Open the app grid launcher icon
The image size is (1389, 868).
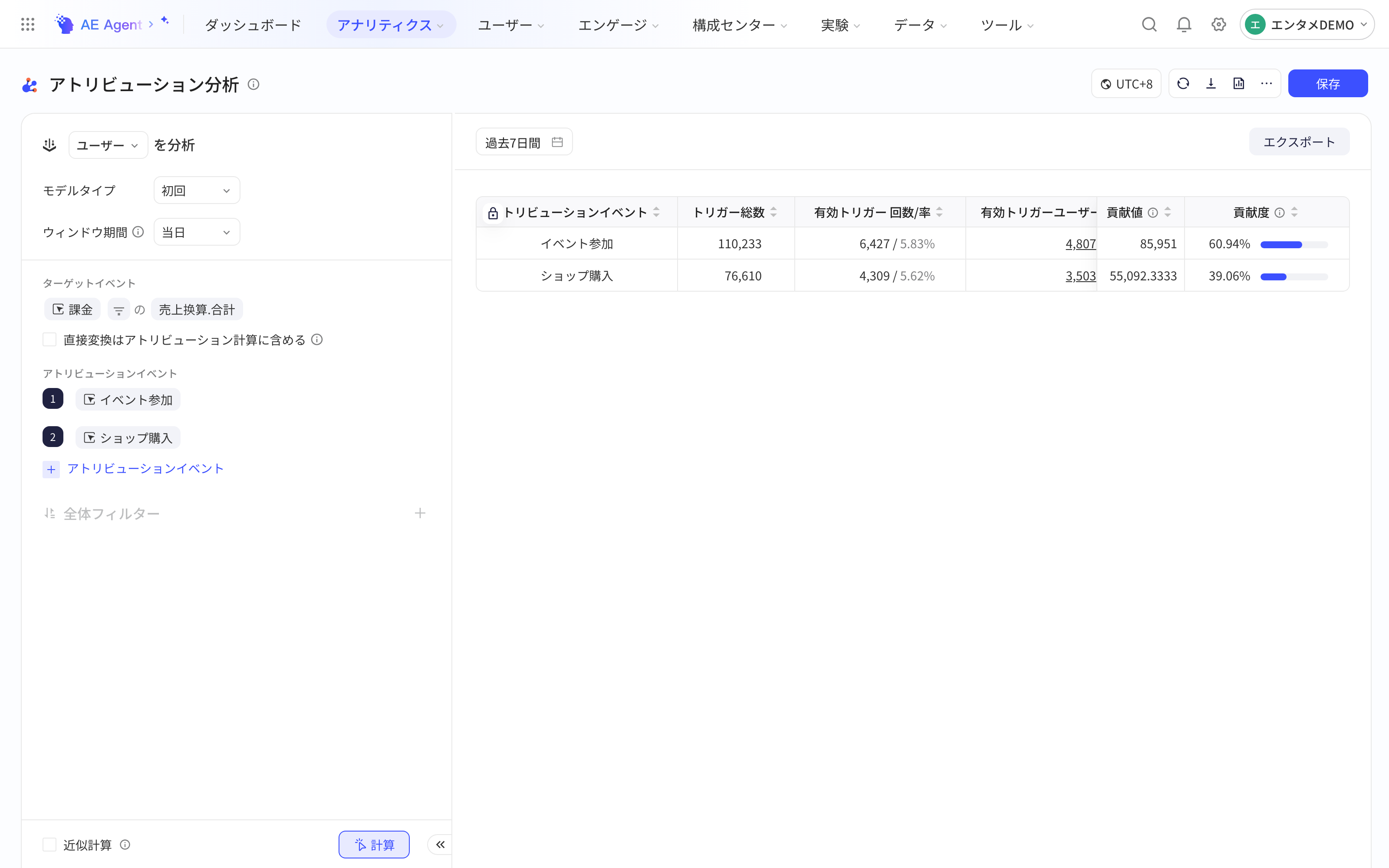point(27,24)
